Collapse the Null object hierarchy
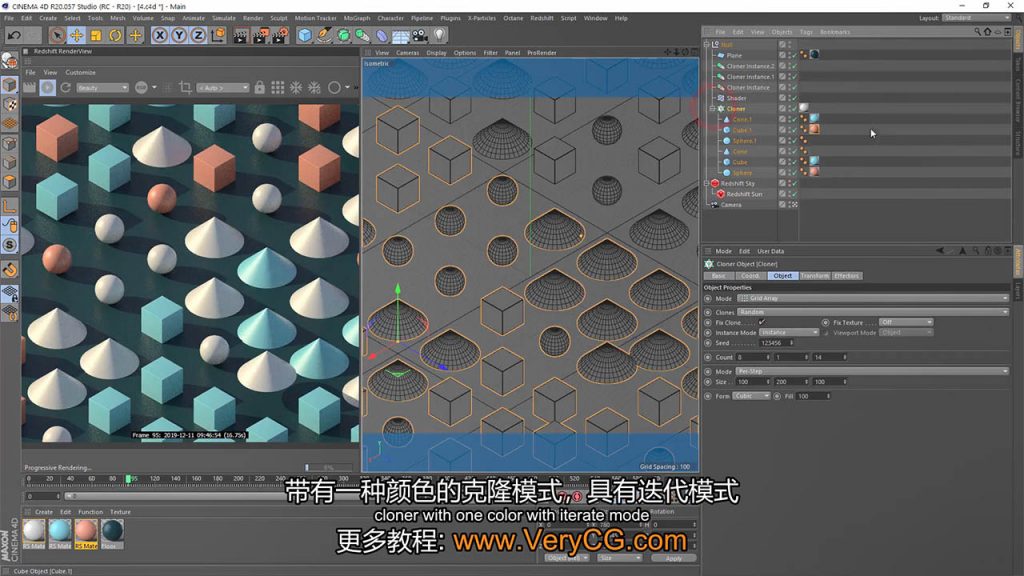The width and height of the screenshot is (1024, 576). (707, 44)
